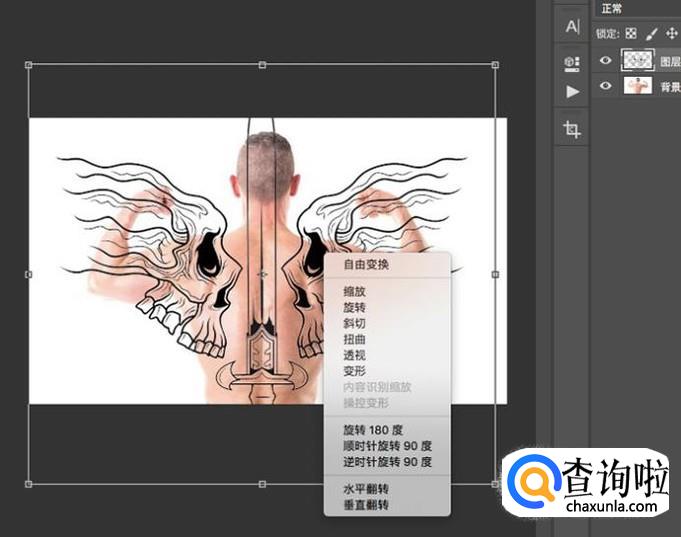Choose 自由变换 from the context menu

(x=366, y=266)
